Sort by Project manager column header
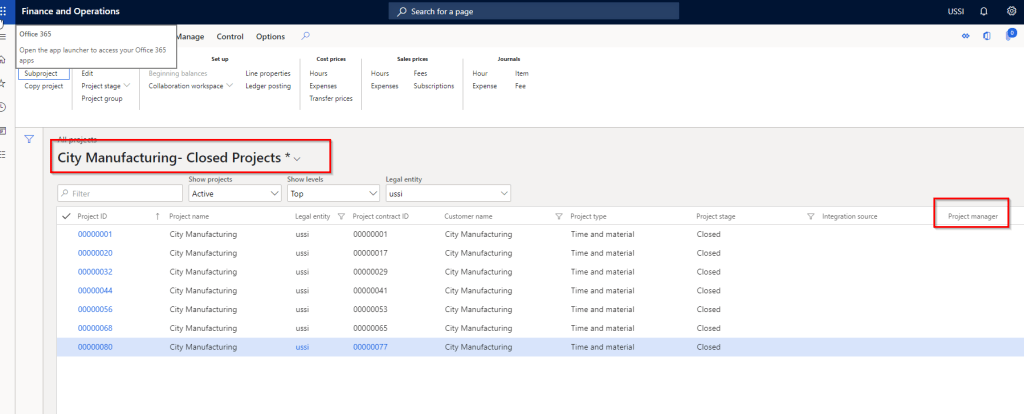 tap(970, 216)
